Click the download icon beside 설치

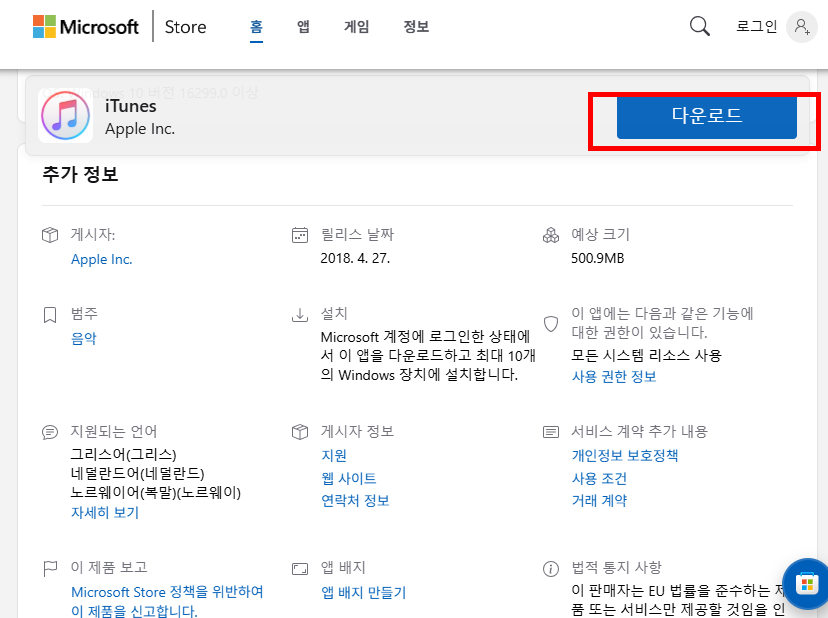point(300,315)
